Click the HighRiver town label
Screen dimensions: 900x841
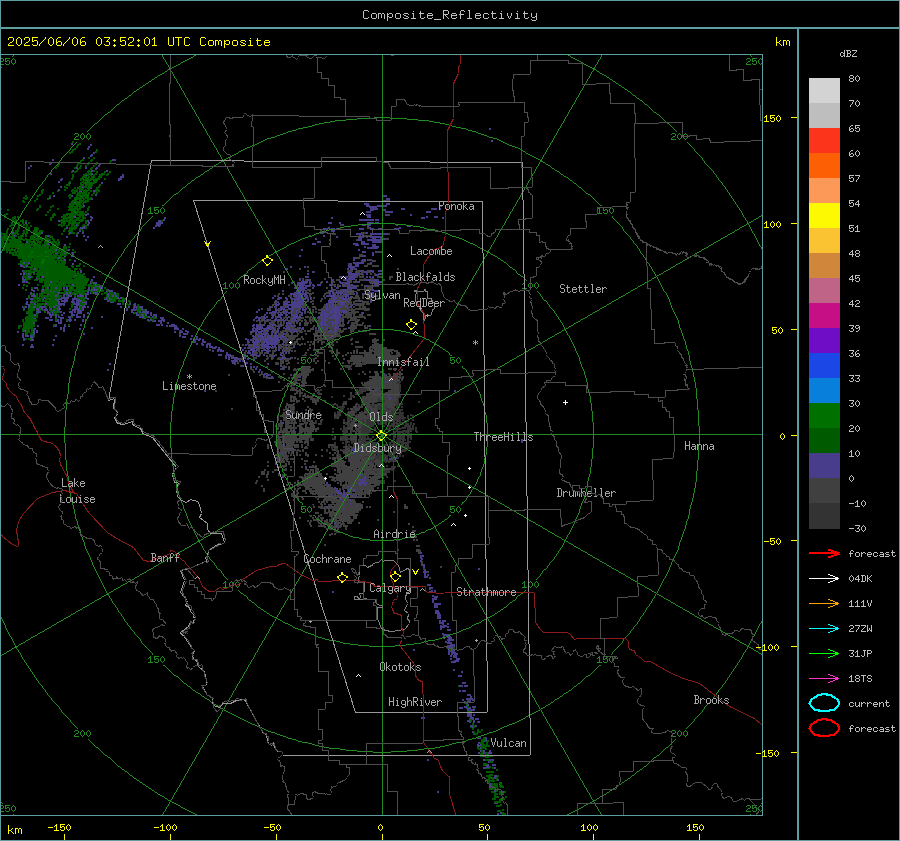pyautogui.click(x=415, y=702)
